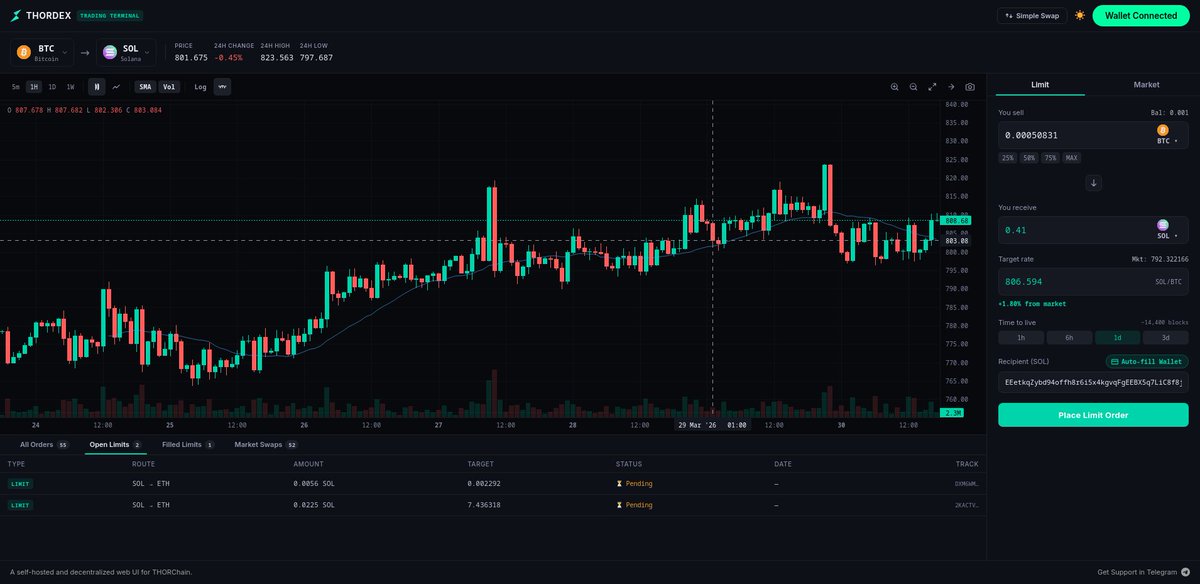Click the Mkt: 792.322166 market rate
Screen dimensions: 1200x584
pyautogui.click(x=1160, y=259)
